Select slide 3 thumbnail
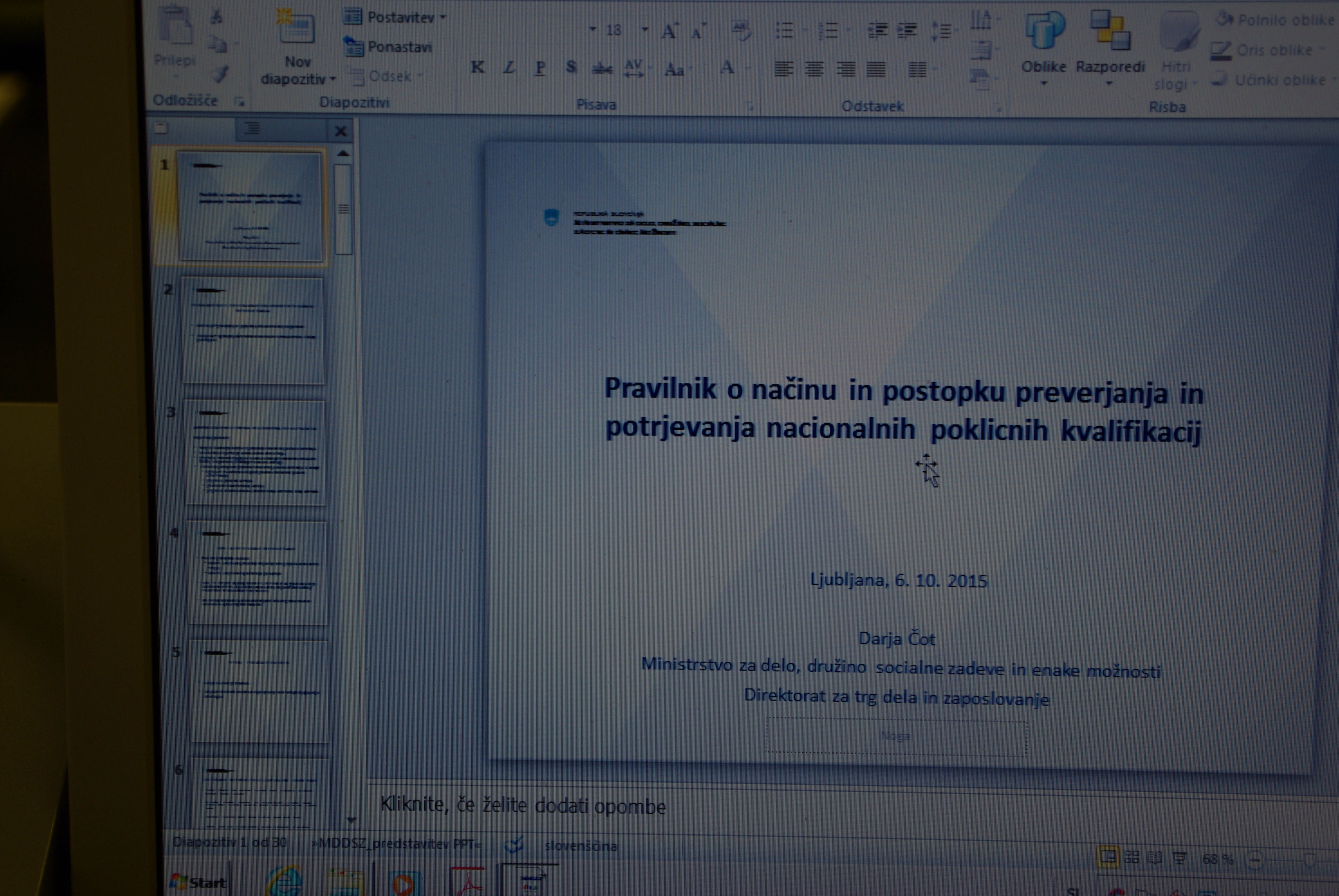The height and width of the screenshot is (896, 1339). point(255,452)
